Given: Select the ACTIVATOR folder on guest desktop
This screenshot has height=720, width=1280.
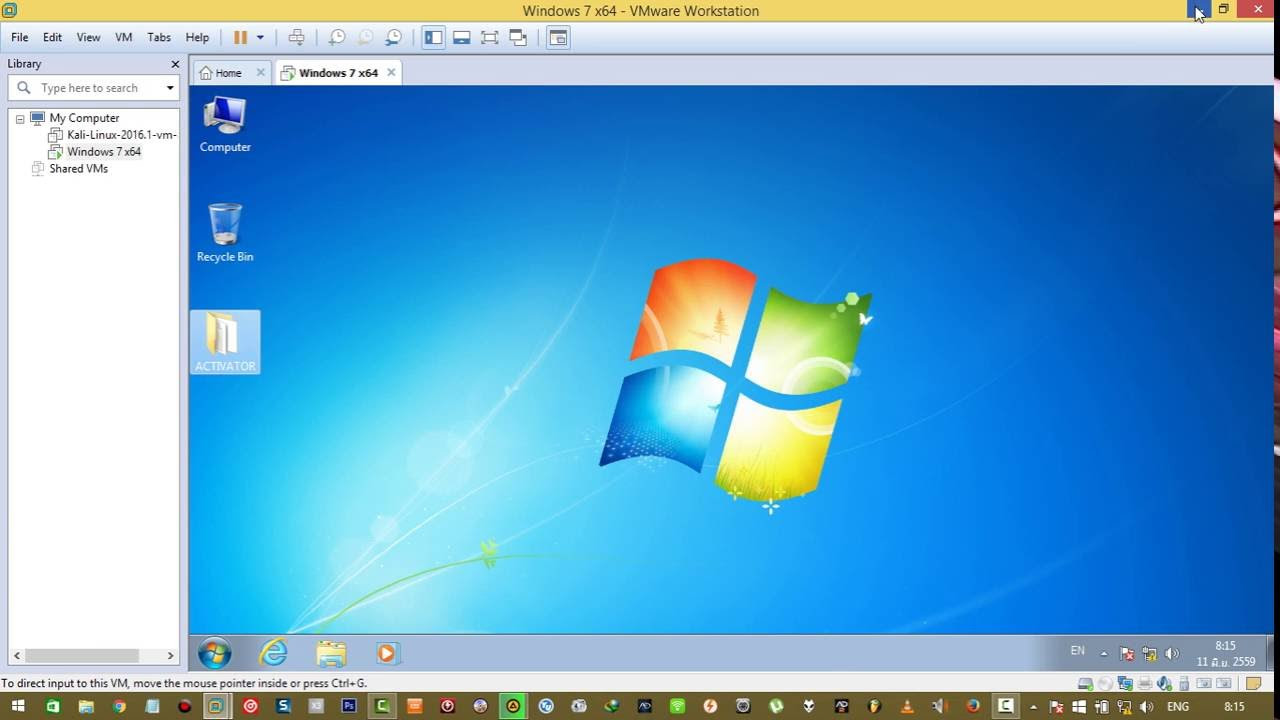Looking at the screenshot, I should pyautogui.click(x=225, y=342).
